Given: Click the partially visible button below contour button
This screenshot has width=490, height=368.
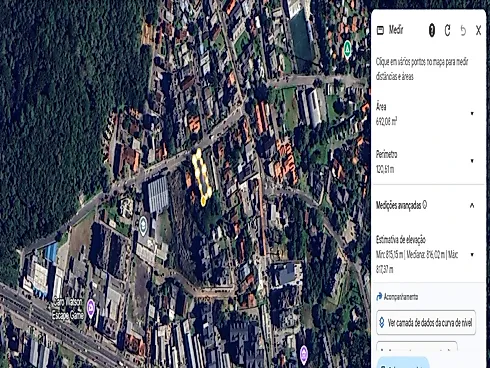Looking at the screenshot, I should click(x=417, y=345).
